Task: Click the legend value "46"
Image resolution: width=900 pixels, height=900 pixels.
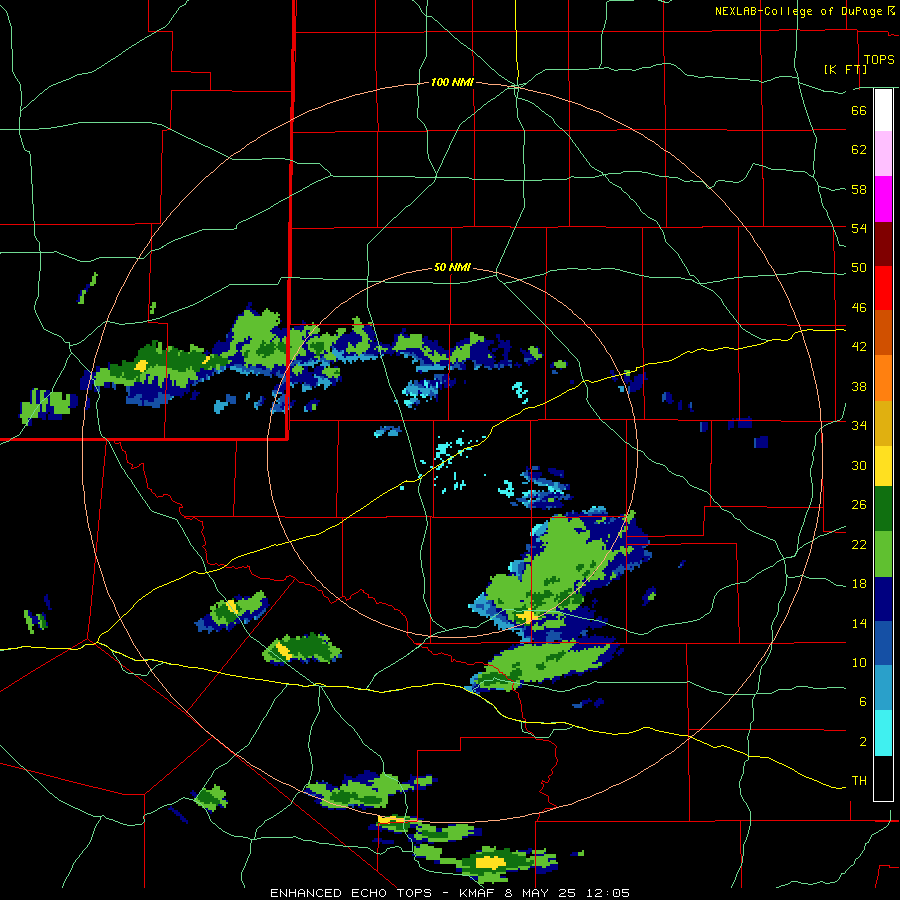Action: pos(859,308)
